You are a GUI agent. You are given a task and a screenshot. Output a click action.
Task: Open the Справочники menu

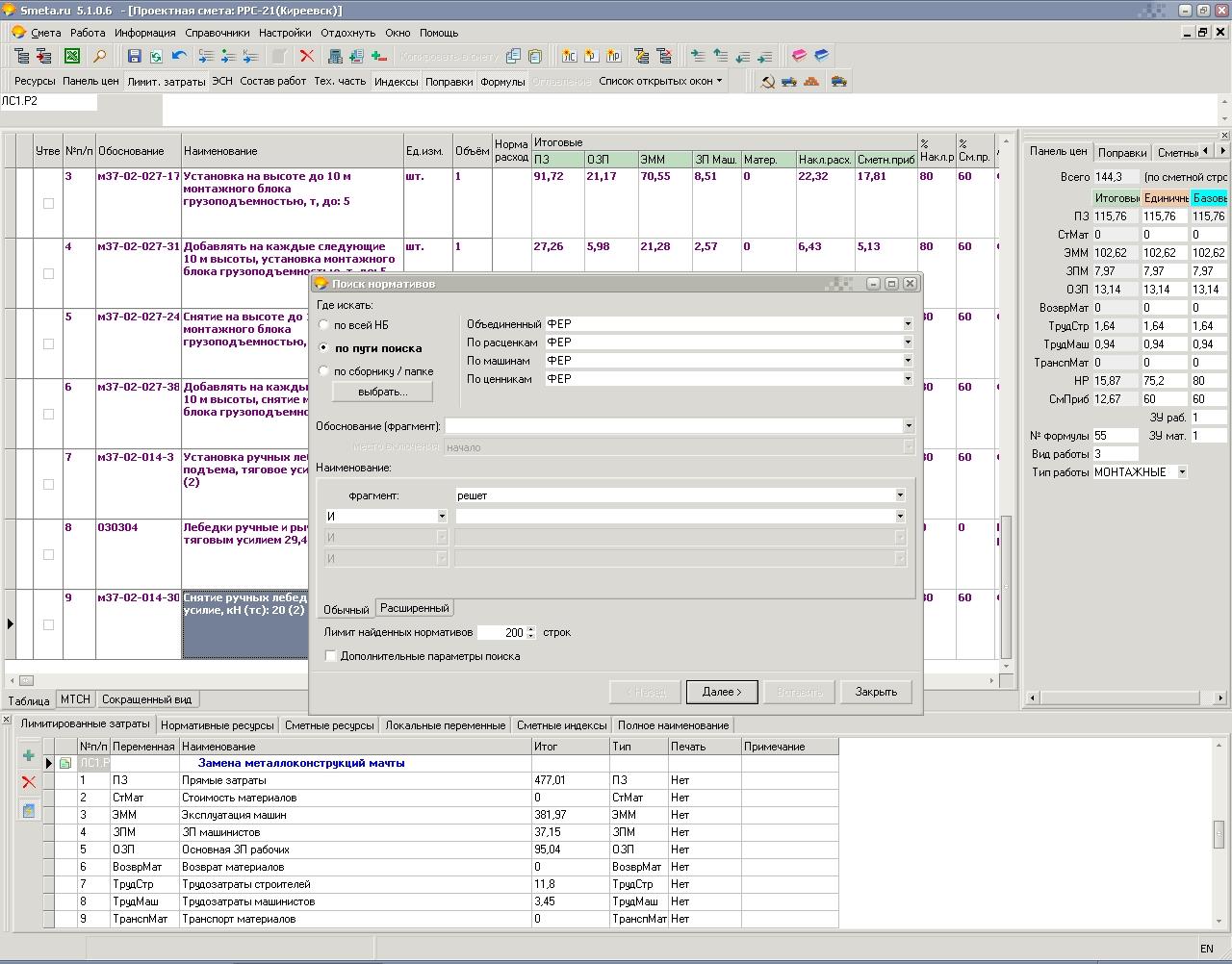pyautogui.click(x=217, y=33)
